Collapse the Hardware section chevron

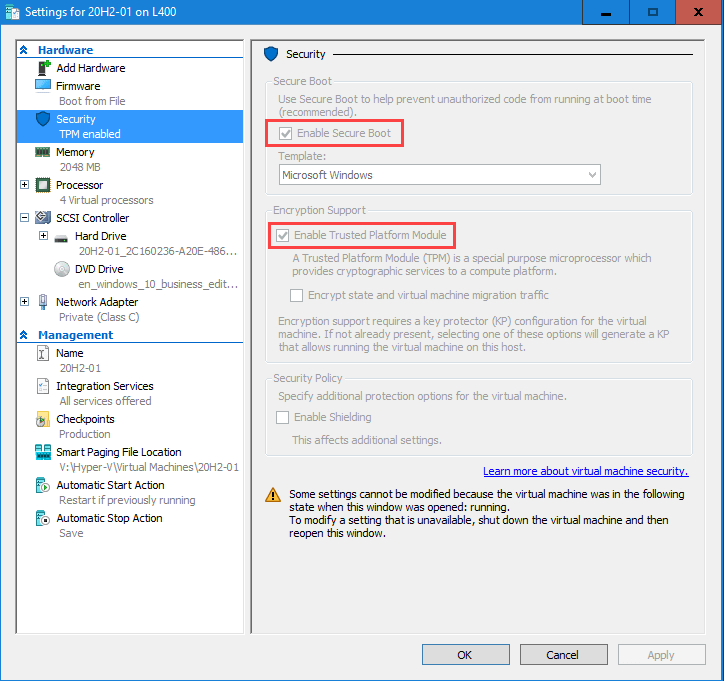click(x=24, y=50)
